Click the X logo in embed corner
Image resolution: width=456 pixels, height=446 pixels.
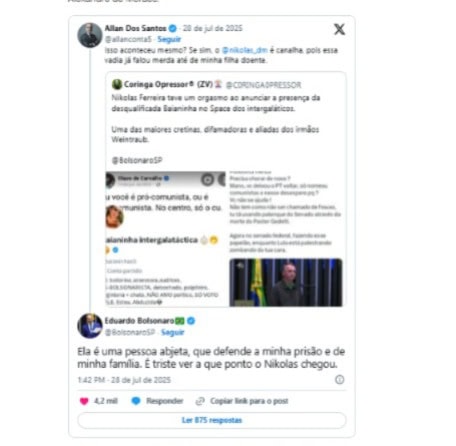tap(339, 29)
